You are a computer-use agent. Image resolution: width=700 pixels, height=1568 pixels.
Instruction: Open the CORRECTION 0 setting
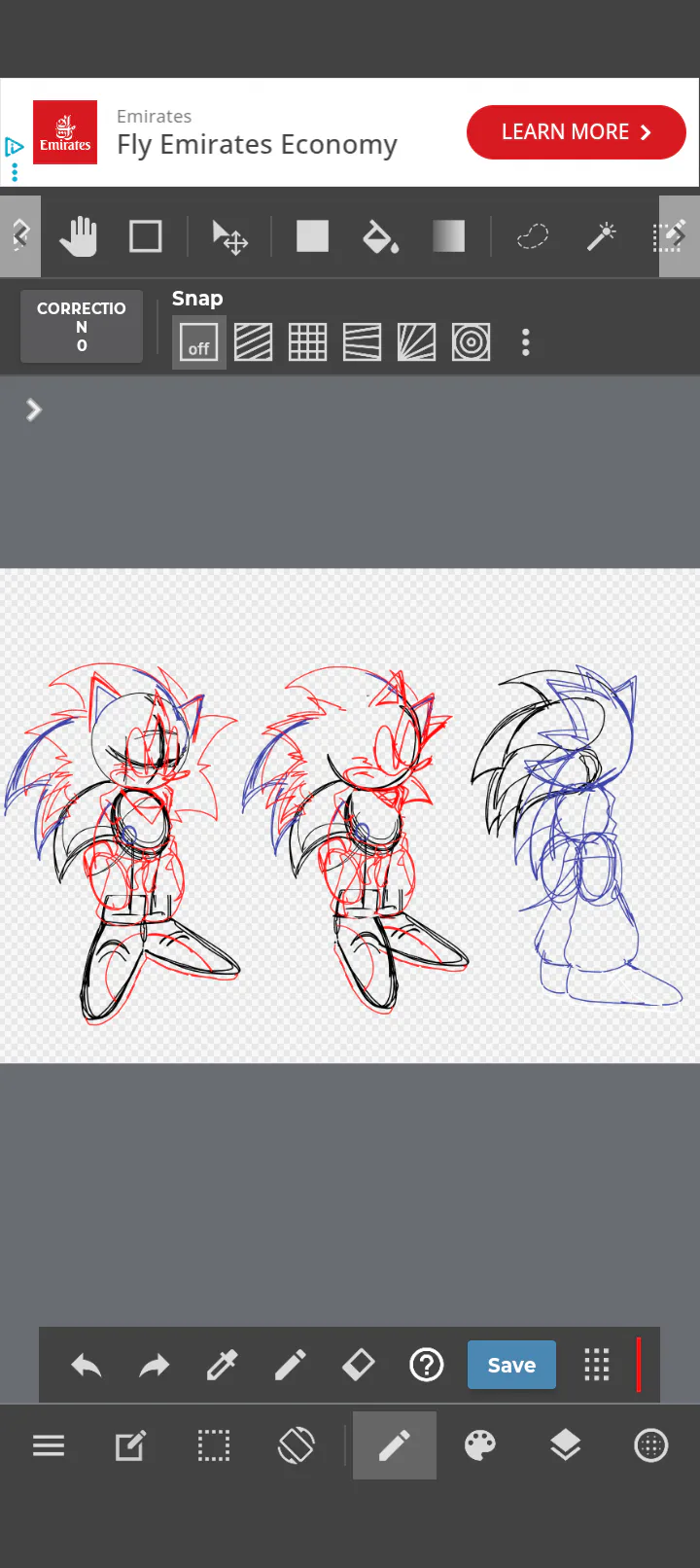82,327
